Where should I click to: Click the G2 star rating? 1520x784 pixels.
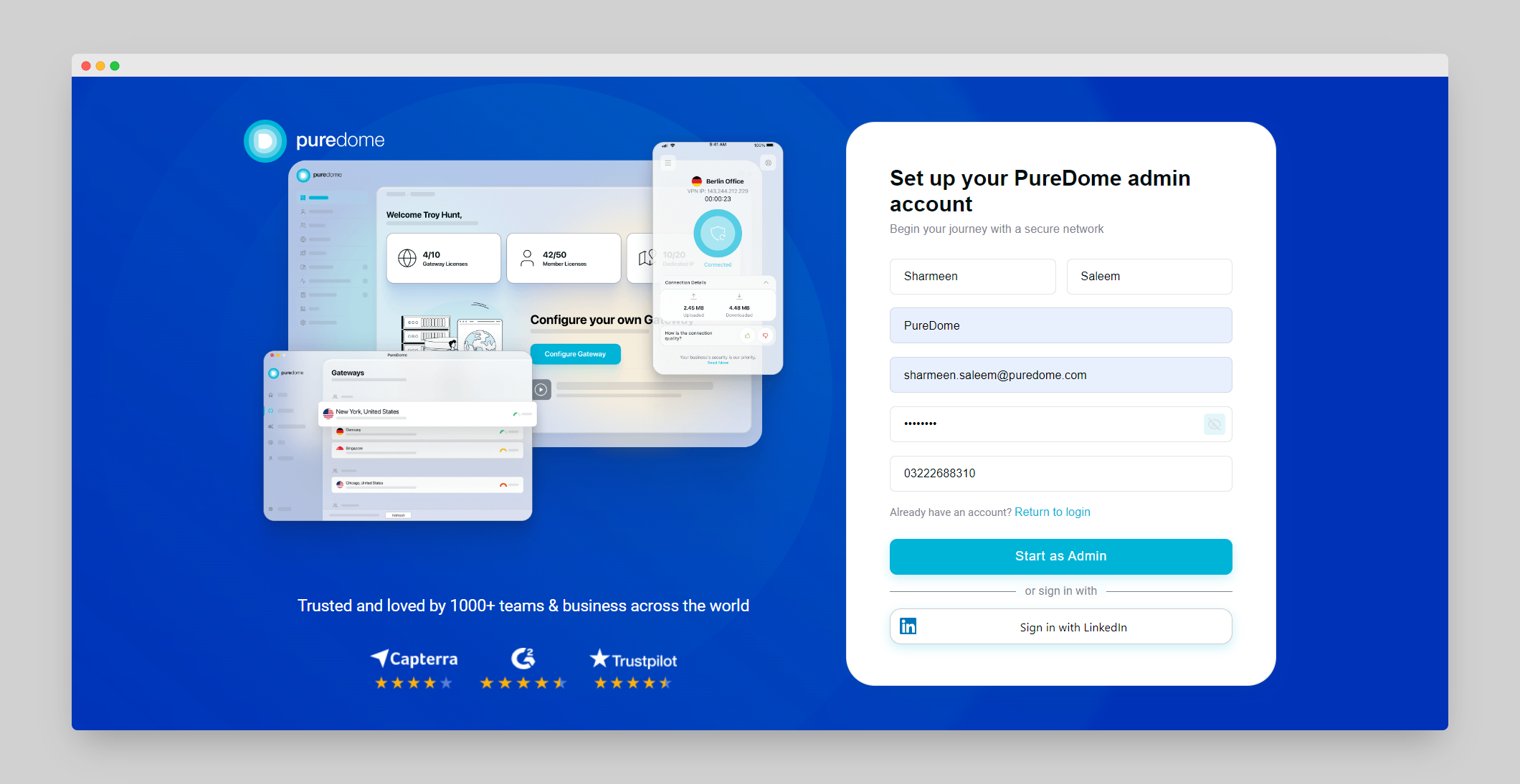[x=523, y=683]
